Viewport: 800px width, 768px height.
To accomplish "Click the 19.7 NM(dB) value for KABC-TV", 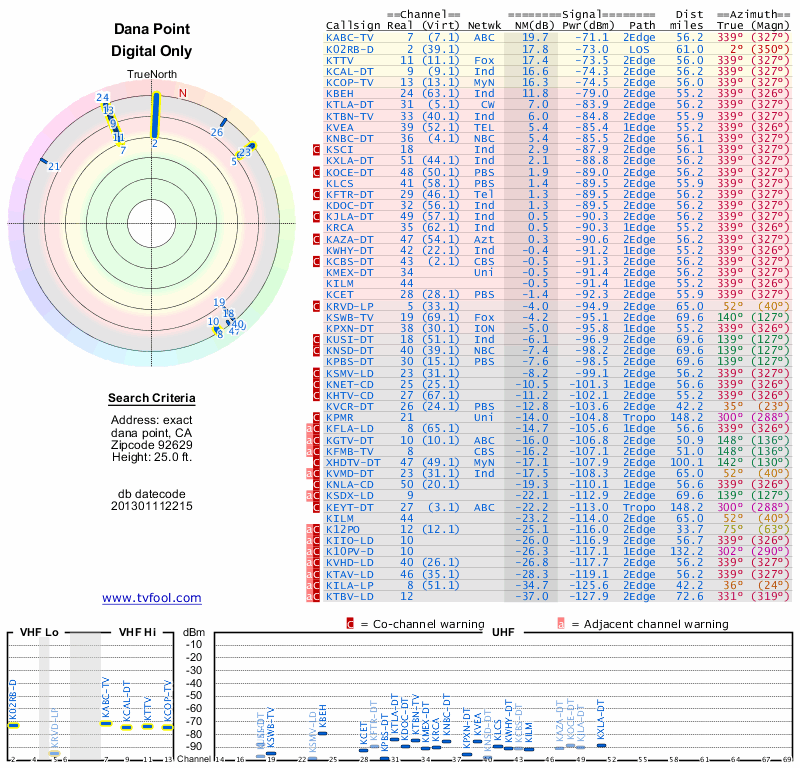I will pos(535,37).
